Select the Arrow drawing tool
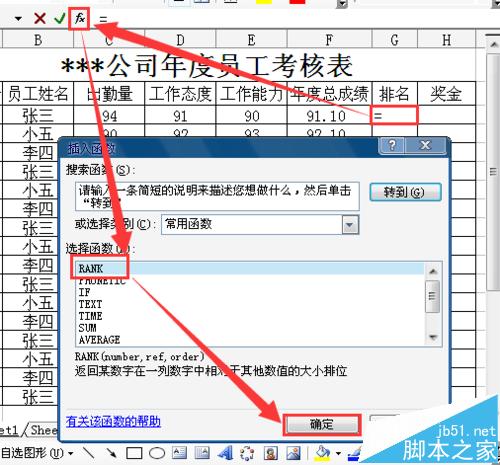 point(111,452)
